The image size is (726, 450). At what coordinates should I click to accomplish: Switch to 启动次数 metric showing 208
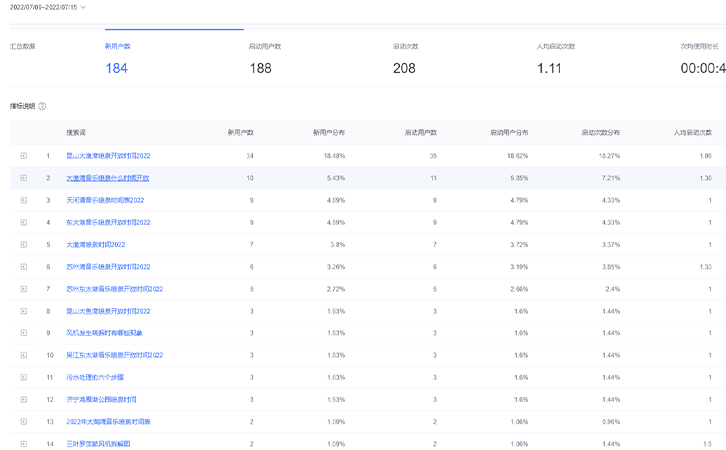405,59
